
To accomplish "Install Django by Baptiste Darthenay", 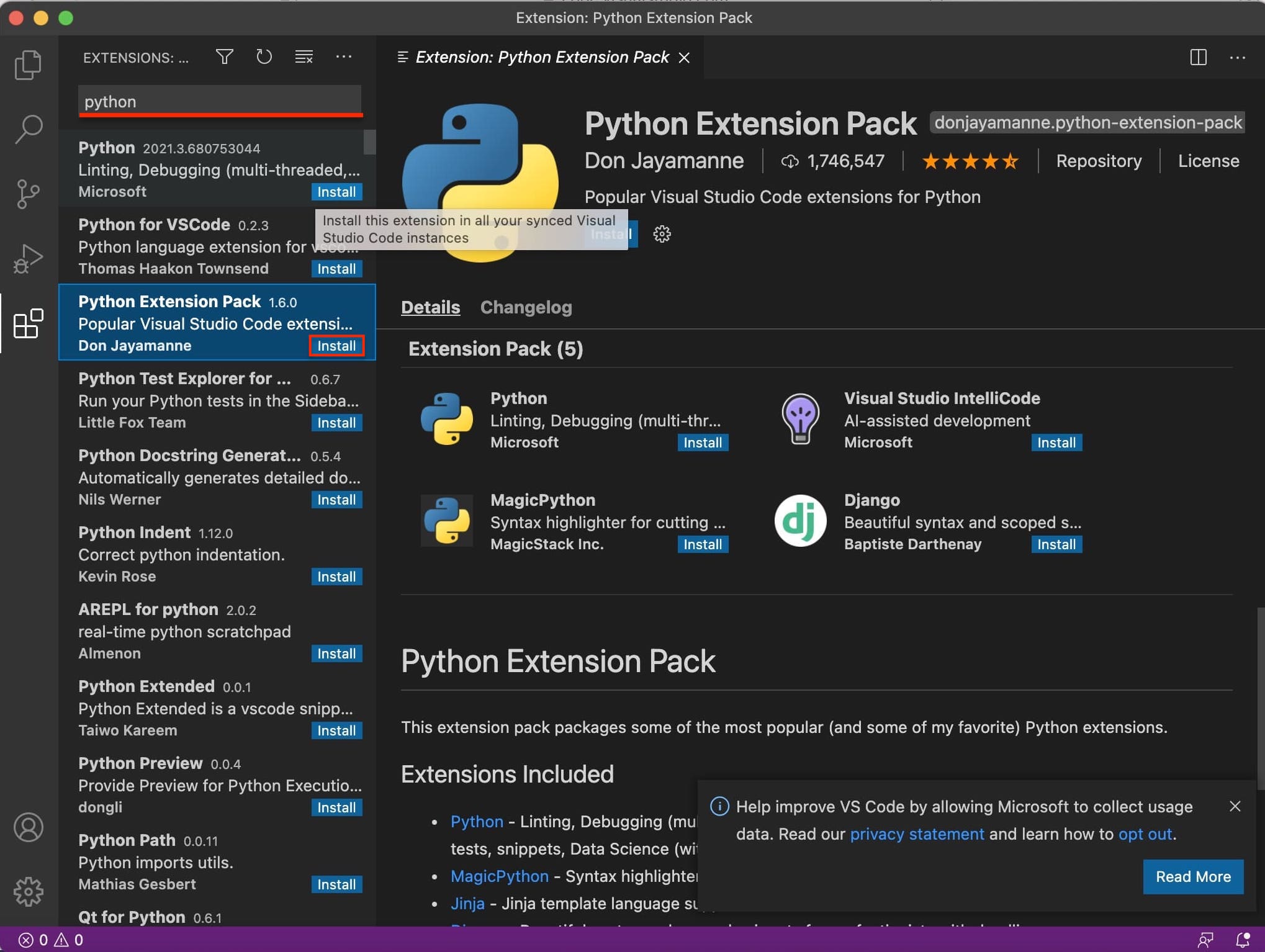I will click(x=1056, y=544).
